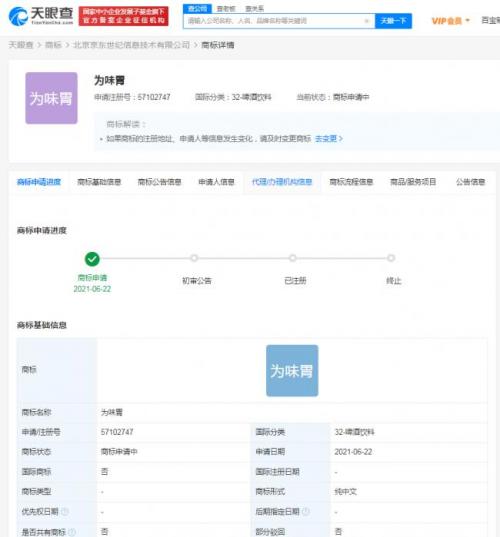Click the 北京京东世纪信息技术有限公司 breadcrumb
Image resolution: width=500 pixels, height=537 pixels.
pos(131,45)
